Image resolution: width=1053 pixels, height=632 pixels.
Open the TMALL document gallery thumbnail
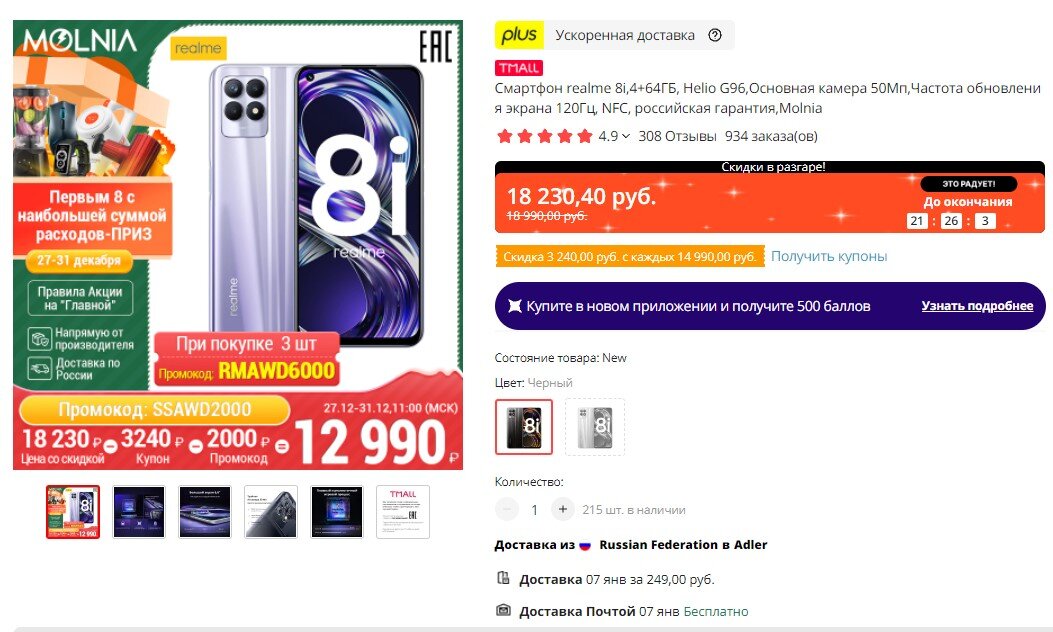point(403,512)
